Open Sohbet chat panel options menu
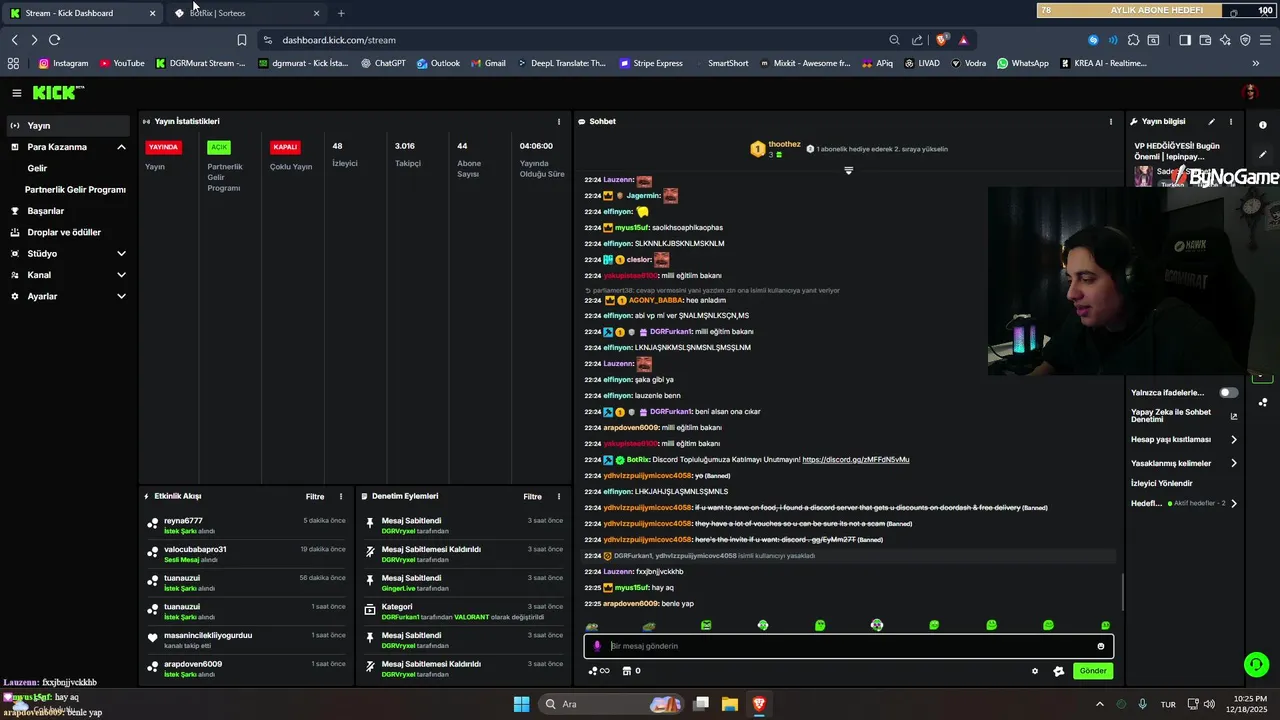This screenshot has height=720, width=1280. (x=1110, y=122)
